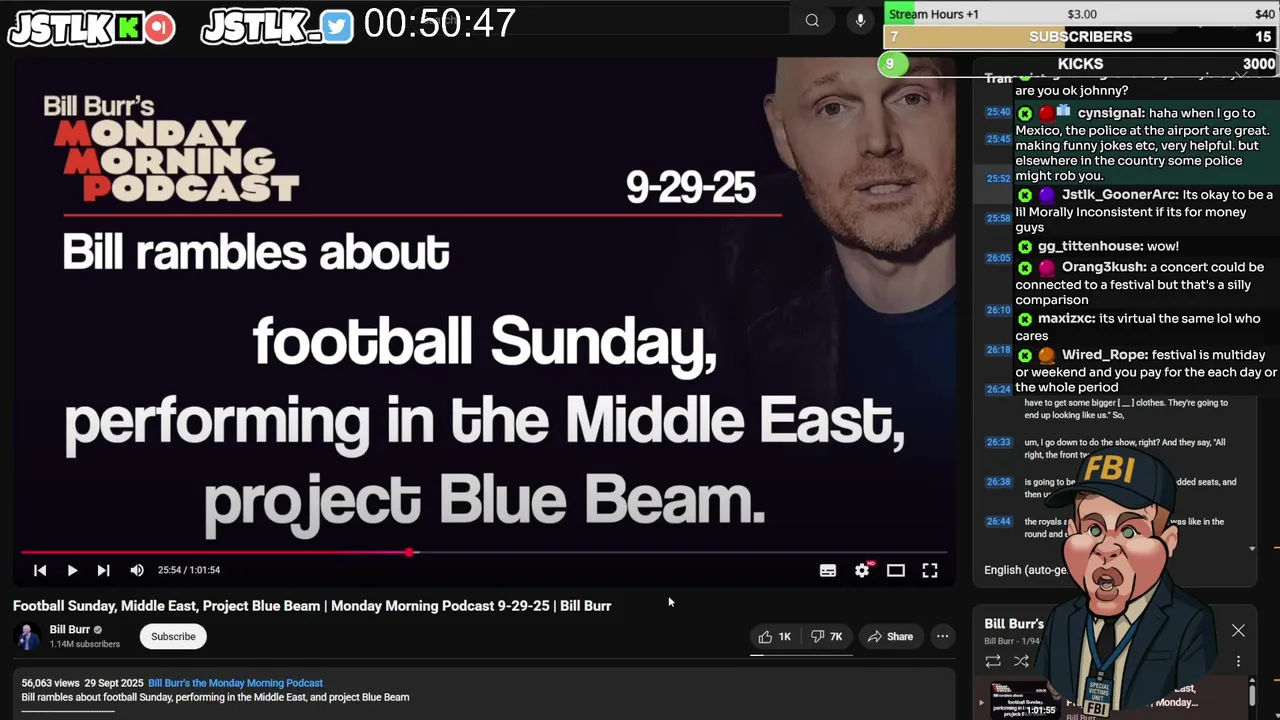Click the Twitter bird logo in overlay
The height and width of the screenshot is (720, 1280).
click(x=337, y=27)
